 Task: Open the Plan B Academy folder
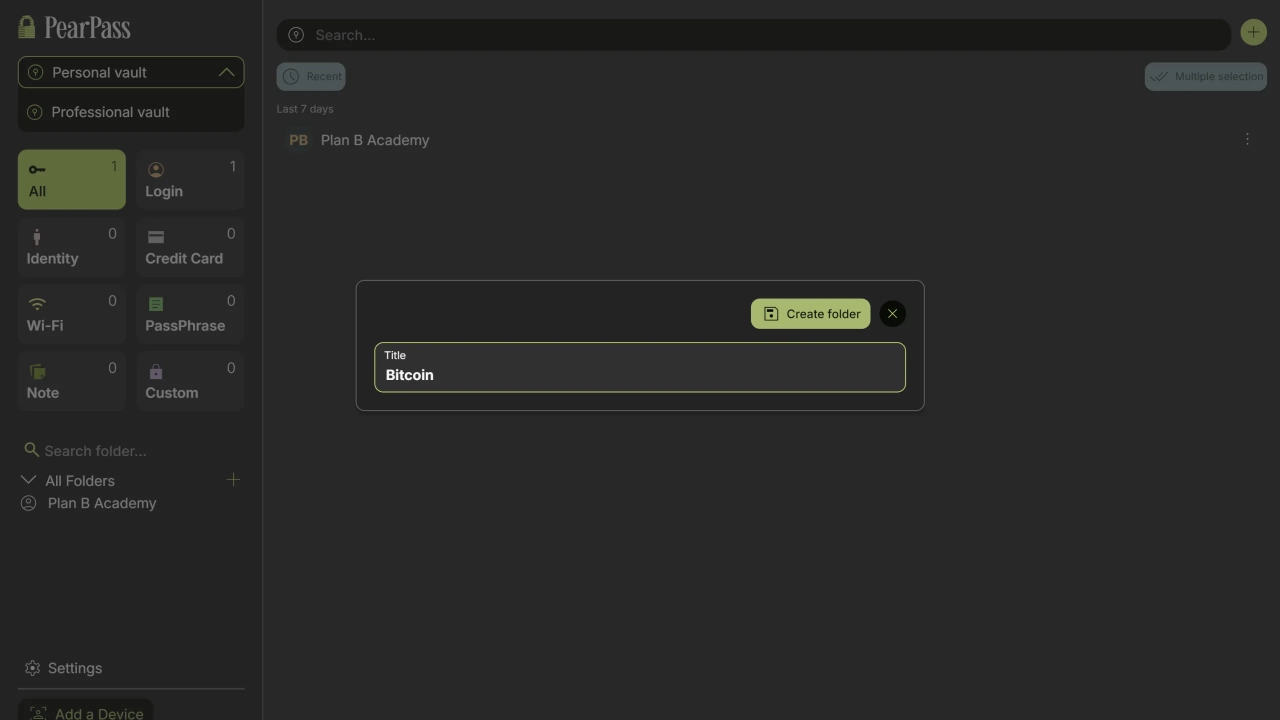[101, 503]
